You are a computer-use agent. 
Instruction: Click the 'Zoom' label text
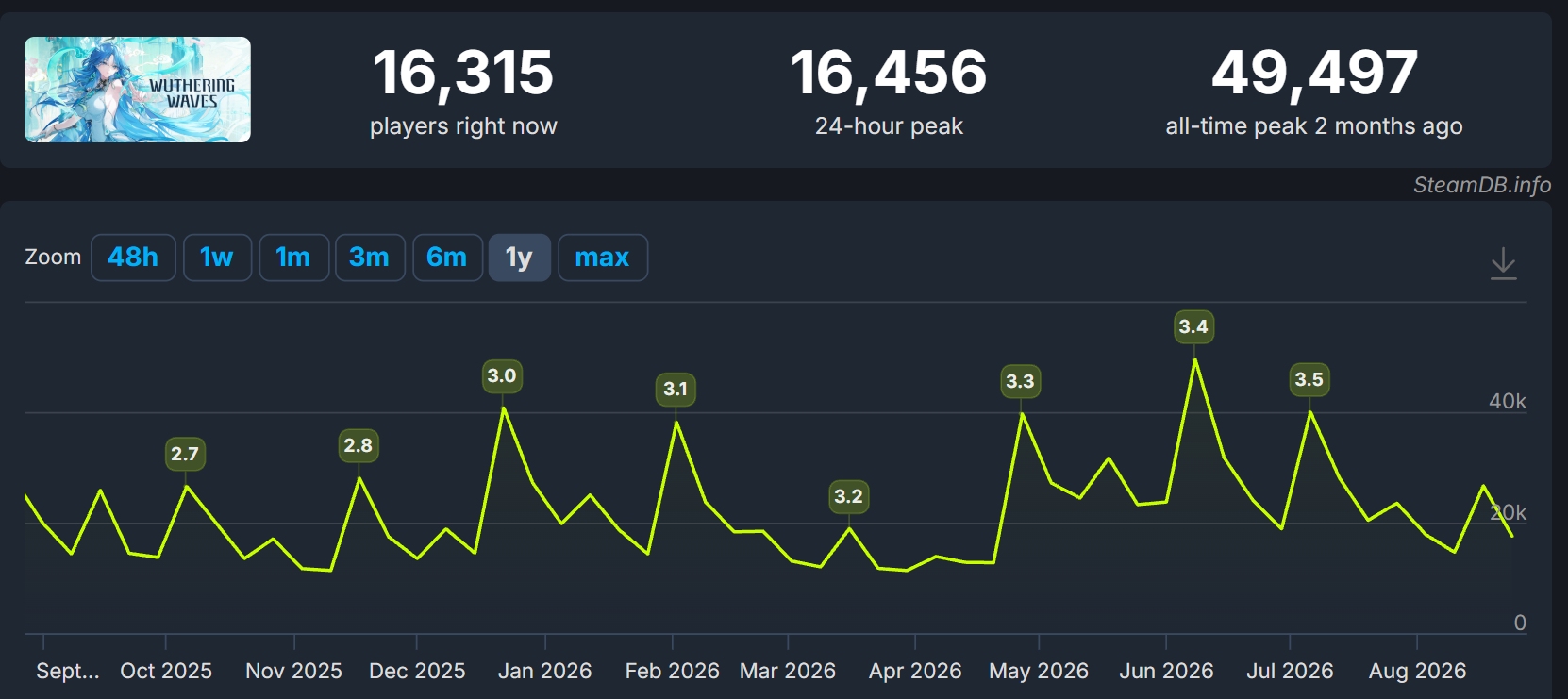click(53, 258)
